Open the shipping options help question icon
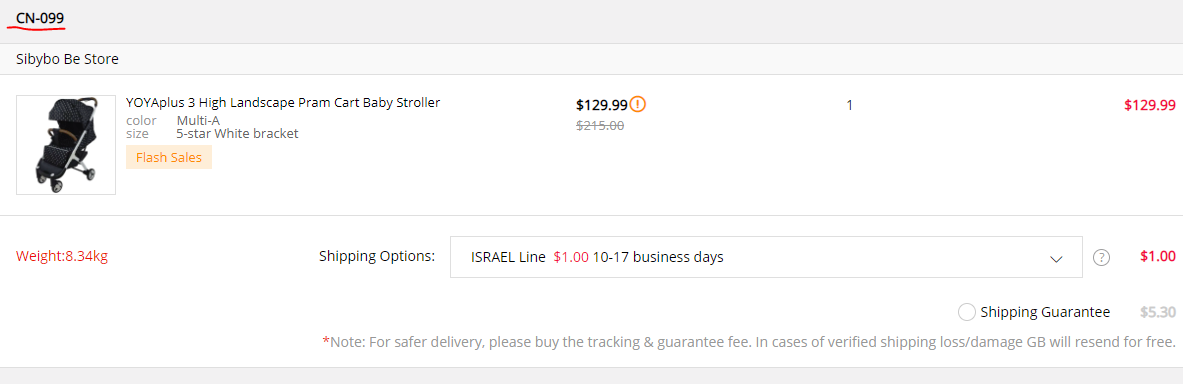The image size is (1183, 384). [1102, 257]
